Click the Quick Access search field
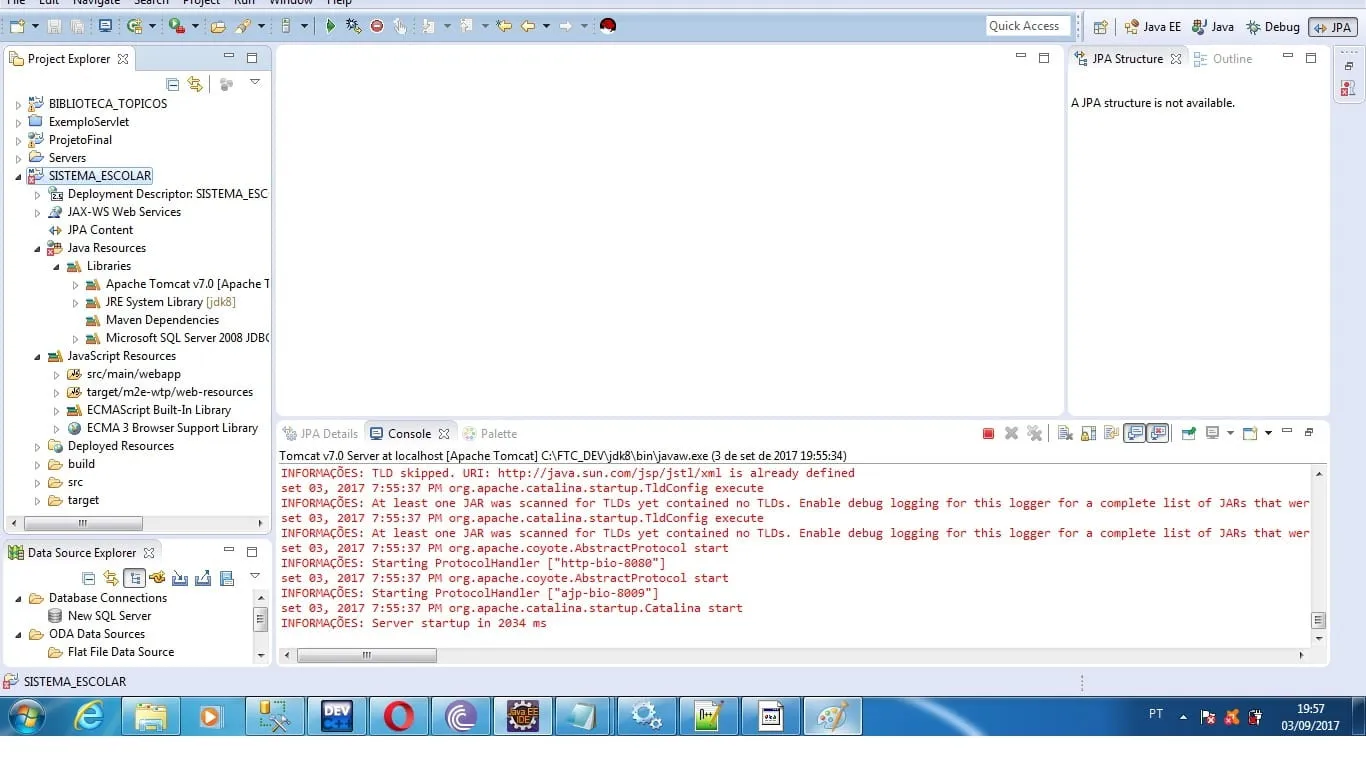The height and width of the screenshot is (768, 1366). coord(1026,26)
